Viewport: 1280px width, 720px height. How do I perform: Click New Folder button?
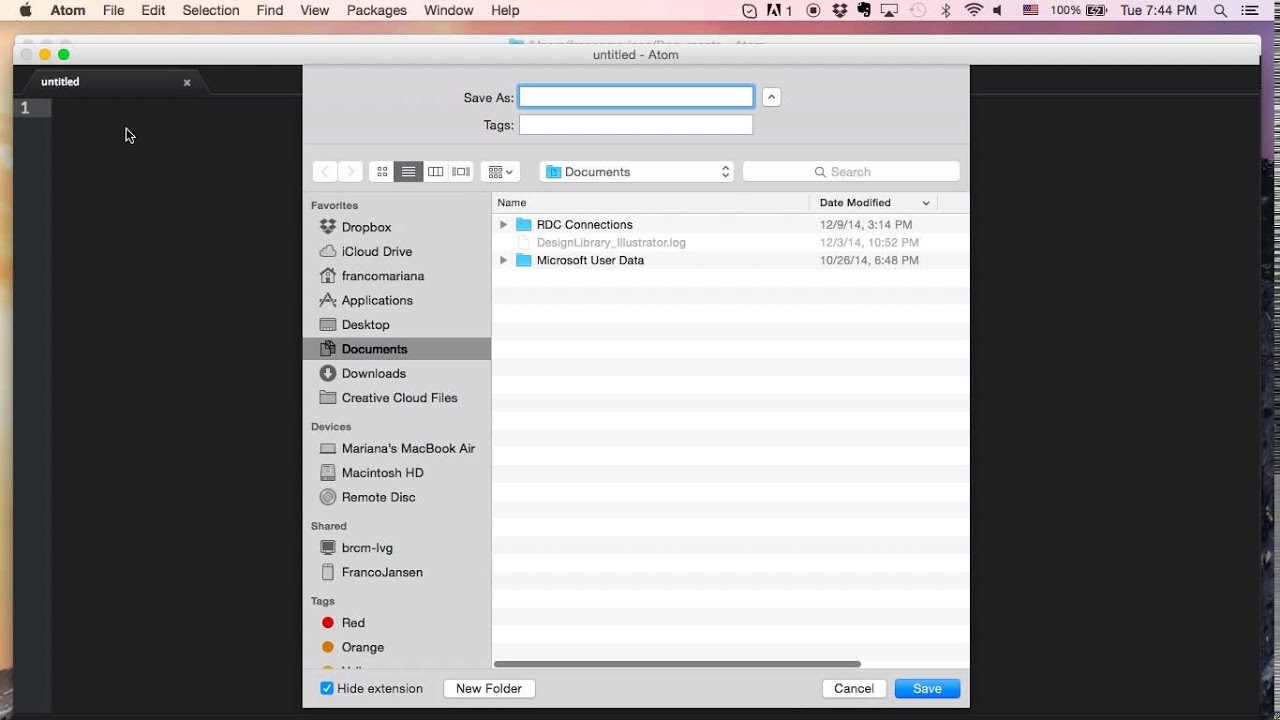coord(489,688)
